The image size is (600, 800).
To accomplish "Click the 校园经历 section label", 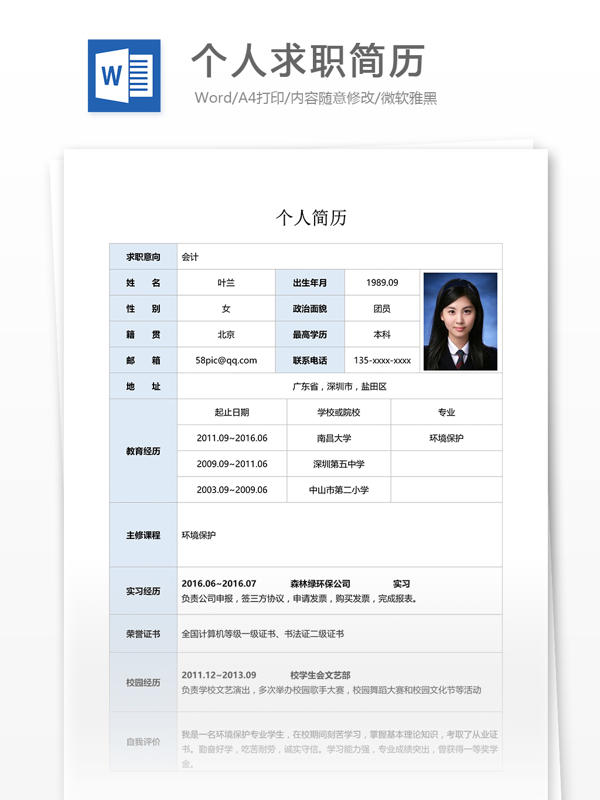I will pos(143,683).
